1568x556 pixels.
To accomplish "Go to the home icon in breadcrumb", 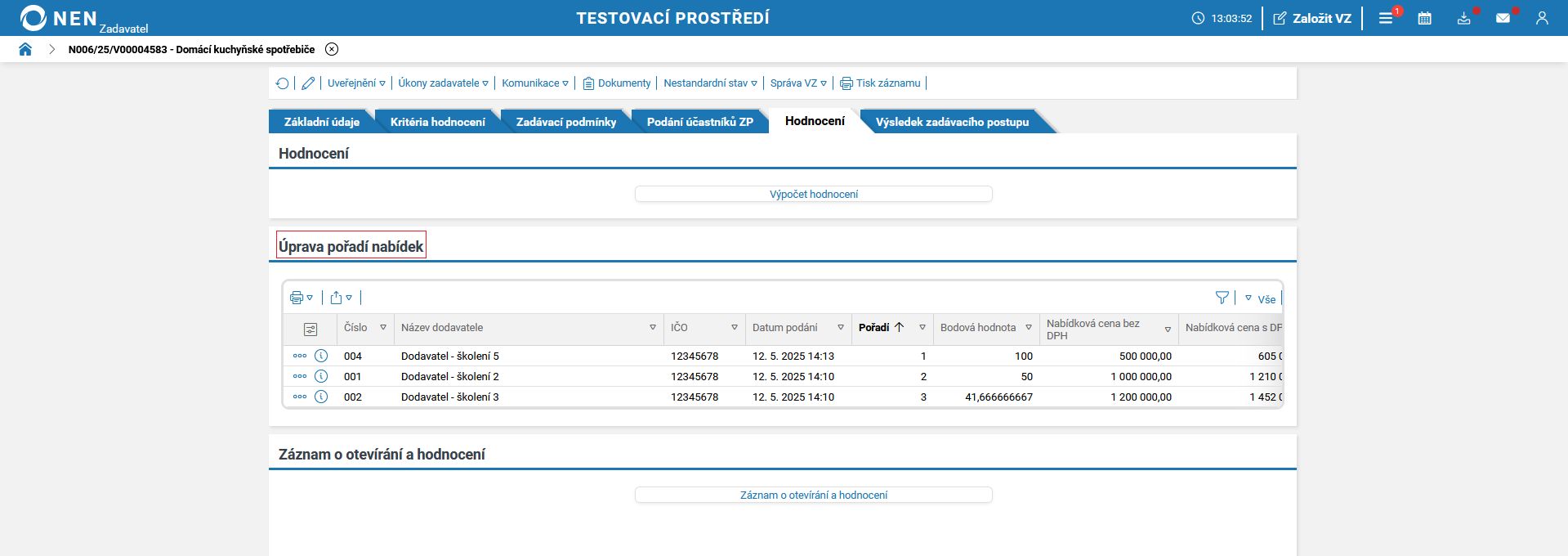I will pyautogui.click(x=25, y=49).
